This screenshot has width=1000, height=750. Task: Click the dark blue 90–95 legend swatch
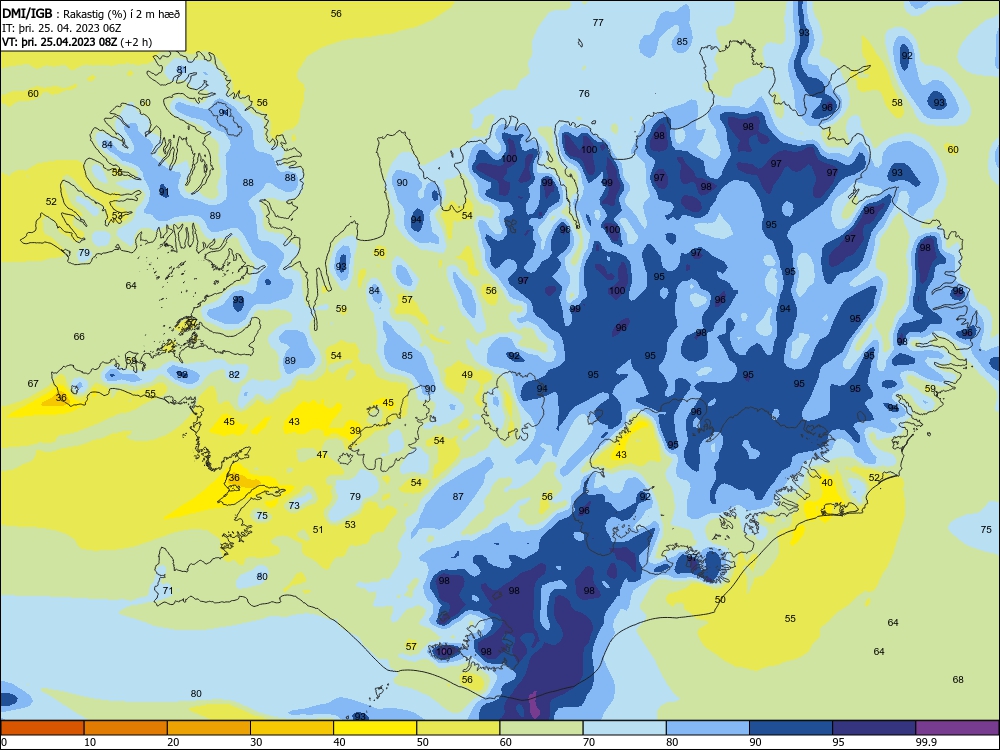pos(791,728)
